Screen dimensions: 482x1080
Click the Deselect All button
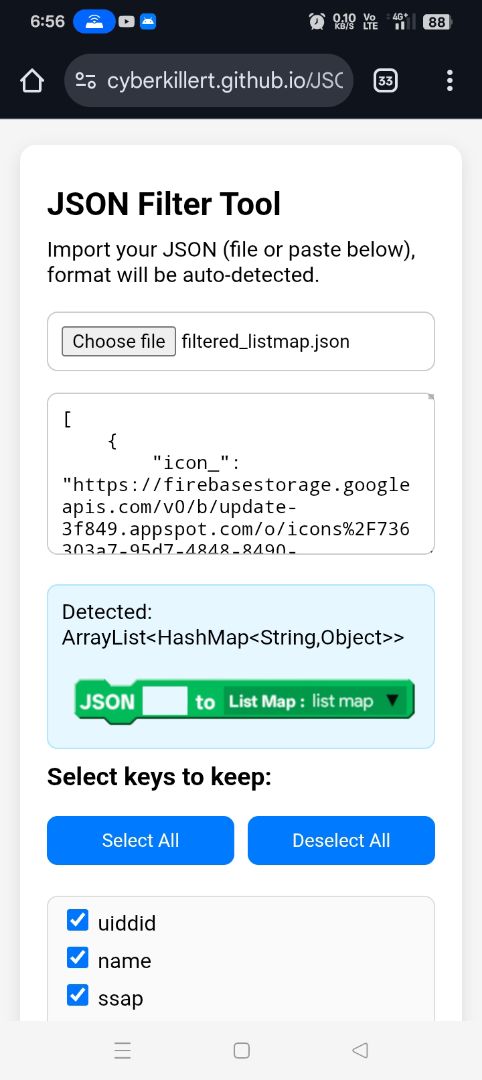click(342, 840)
